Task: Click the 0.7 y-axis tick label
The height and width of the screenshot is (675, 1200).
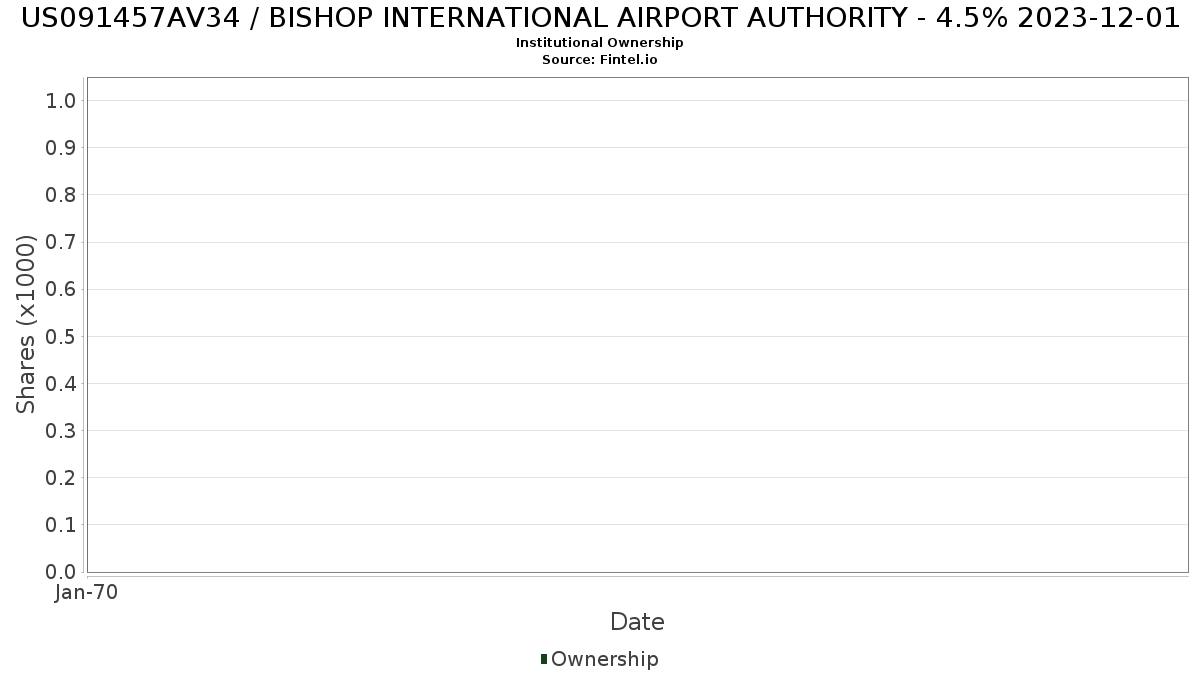Action: [61, 242]
